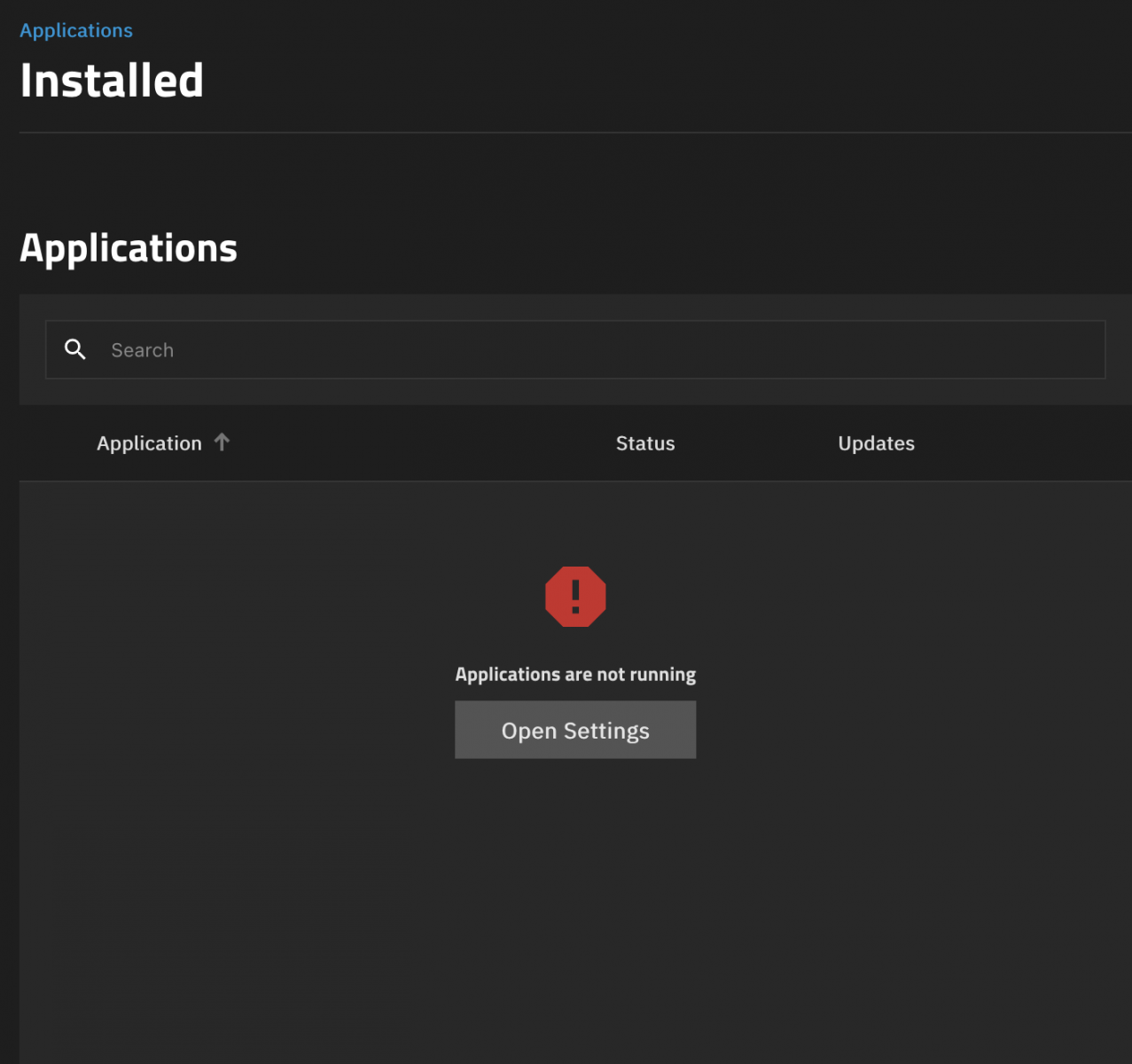Sort by the Updates column header
Screen dimensions: 1132x1064
click(x=876, y=443)
